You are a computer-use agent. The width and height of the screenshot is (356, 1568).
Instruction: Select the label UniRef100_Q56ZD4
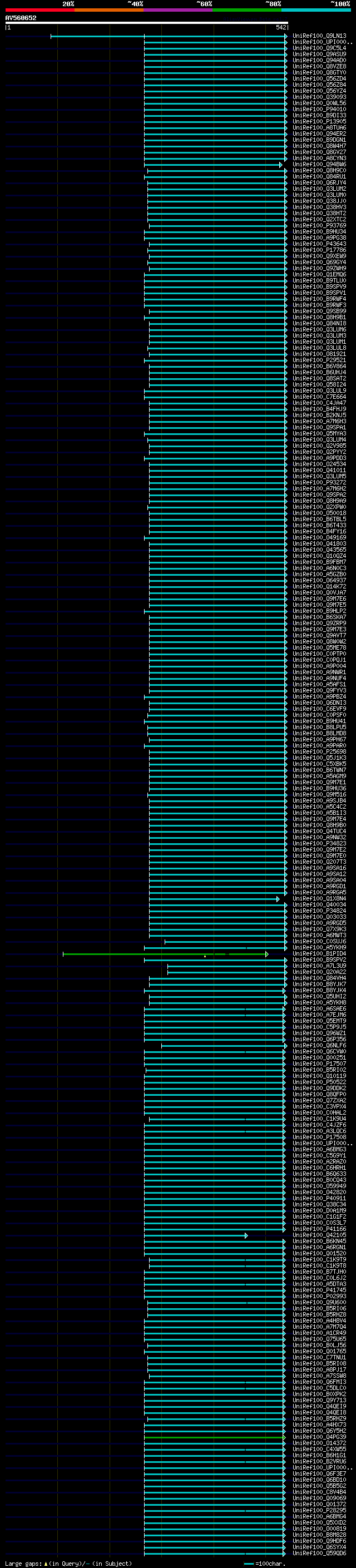click(x=319, y=78)
